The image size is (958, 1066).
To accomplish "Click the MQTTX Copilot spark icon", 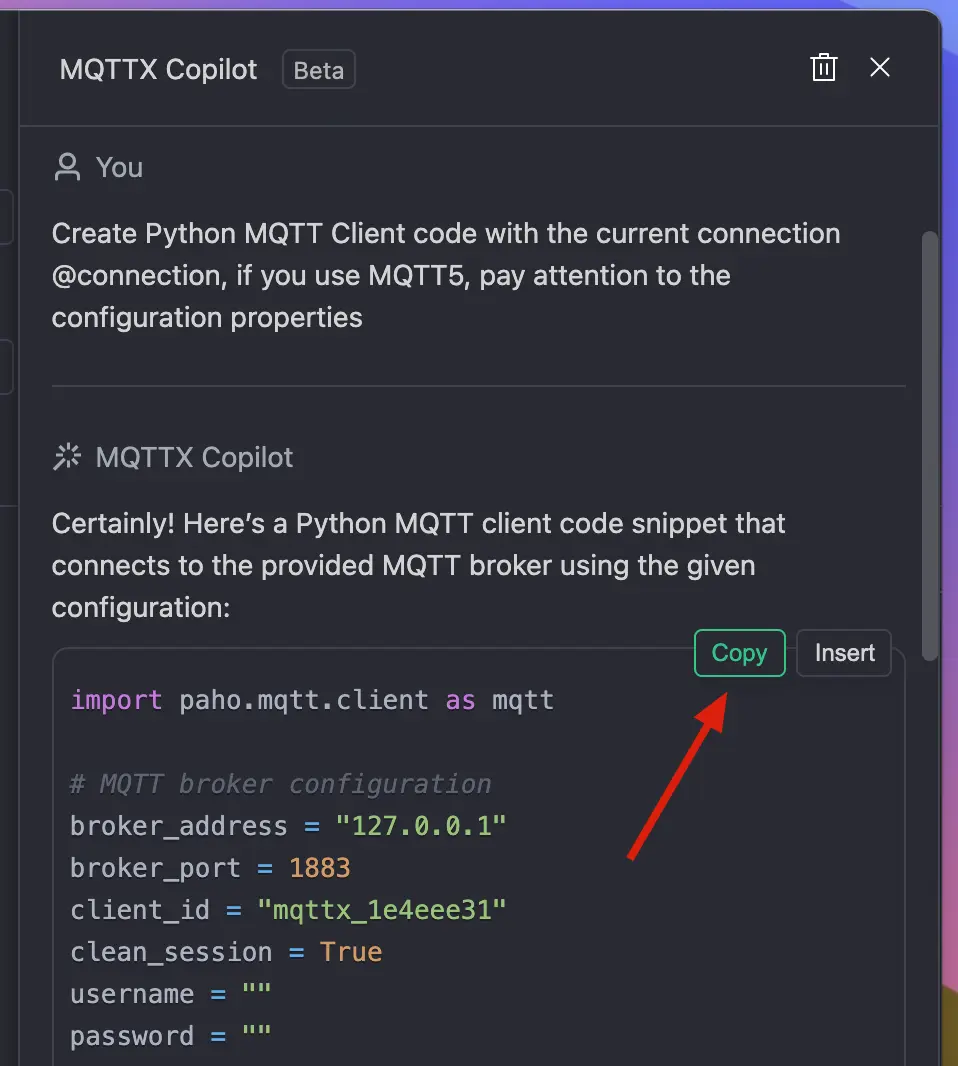I will pos(66,456).
